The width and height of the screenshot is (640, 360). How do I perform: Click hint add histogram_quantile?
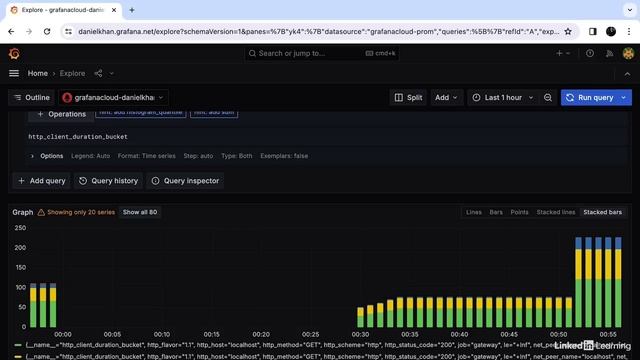click(x=141, y=113)
